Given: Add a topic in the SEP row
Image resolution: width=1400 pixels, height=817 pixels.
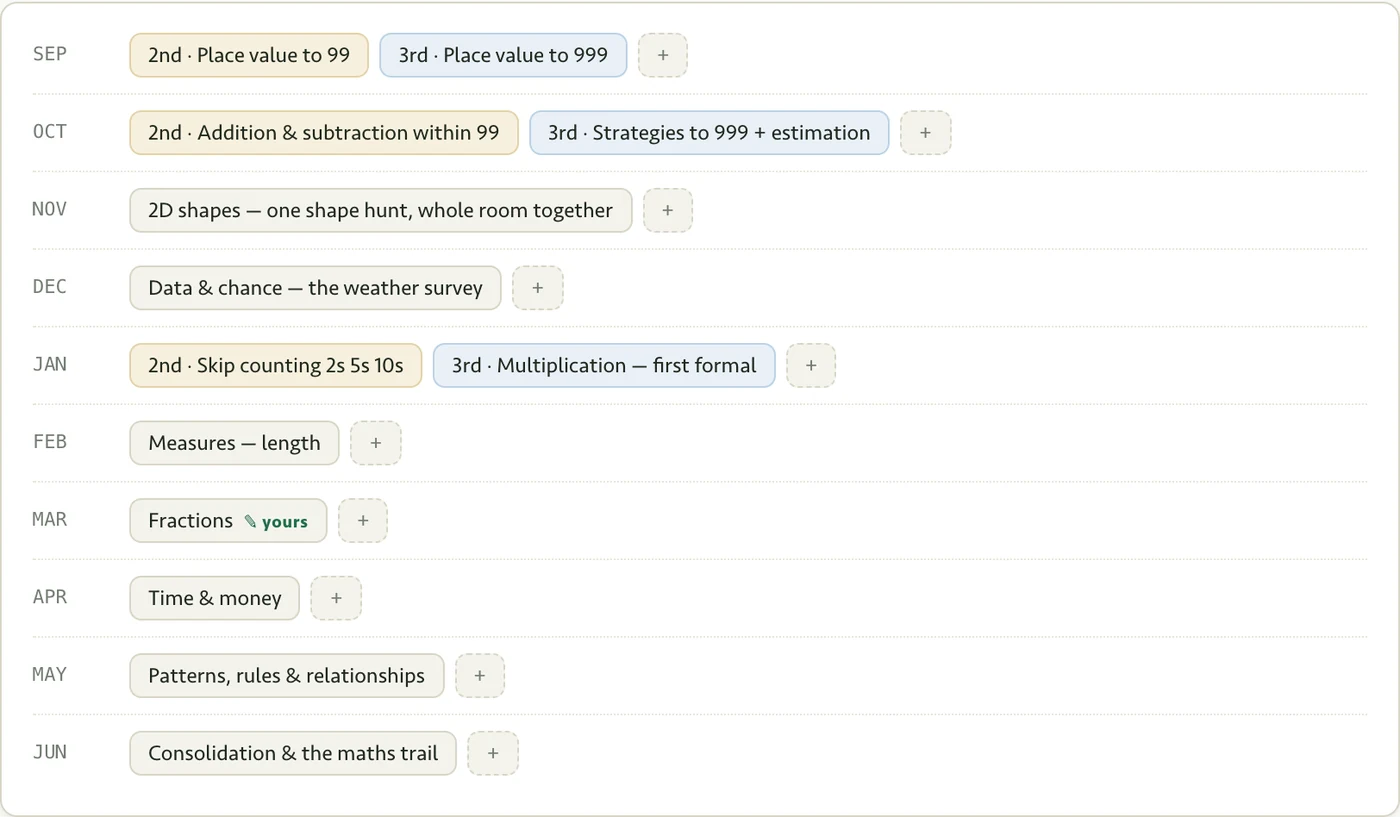Looking at the screenshot, I should point(662,55).
